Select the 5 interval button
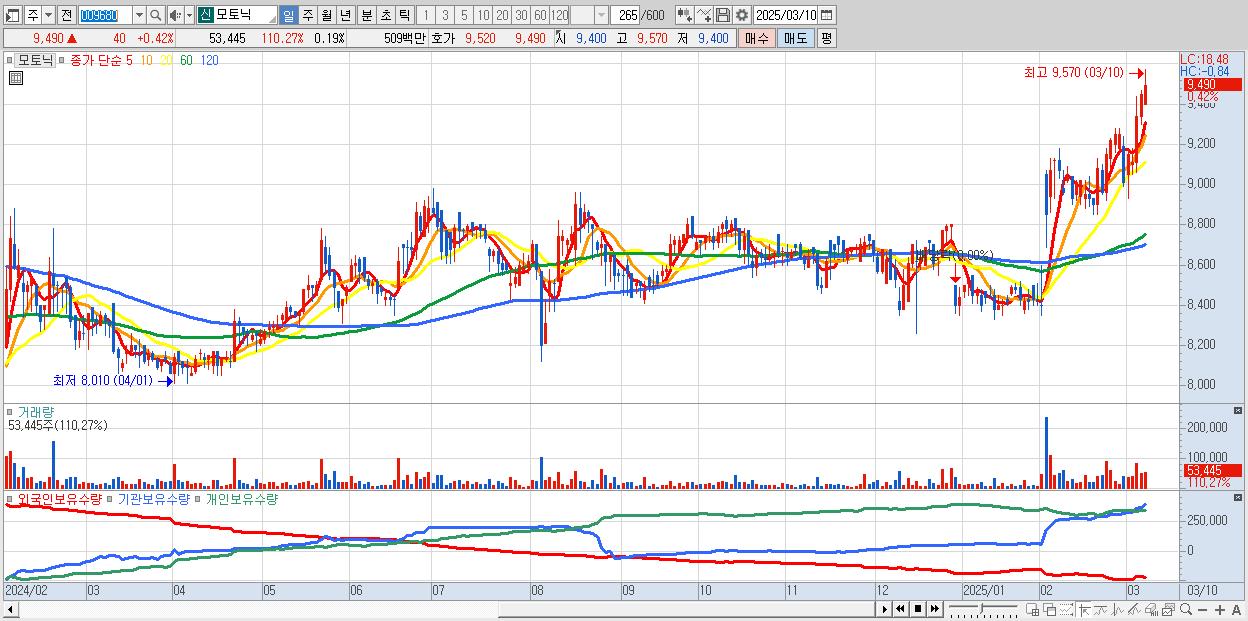Image resolution: width=1248 pixels, height=621 pixels. tap(464, 15)
